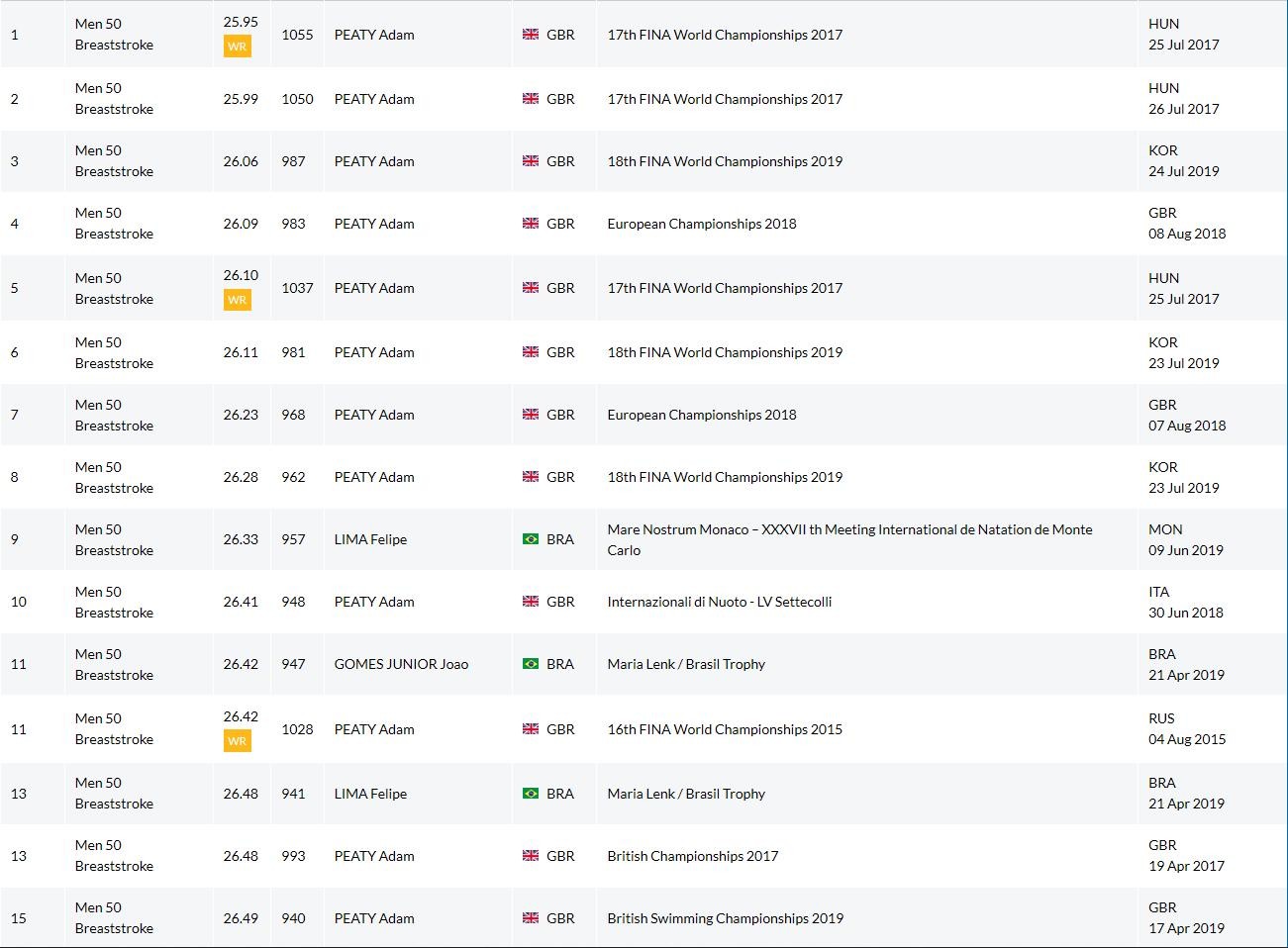Click British Championships 2017 competition name

click(x=692, y=856)
